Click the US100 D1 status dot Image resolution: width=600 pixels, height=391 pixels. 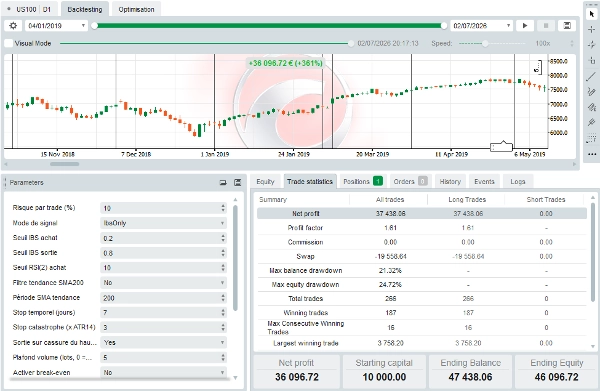point(9,9)
